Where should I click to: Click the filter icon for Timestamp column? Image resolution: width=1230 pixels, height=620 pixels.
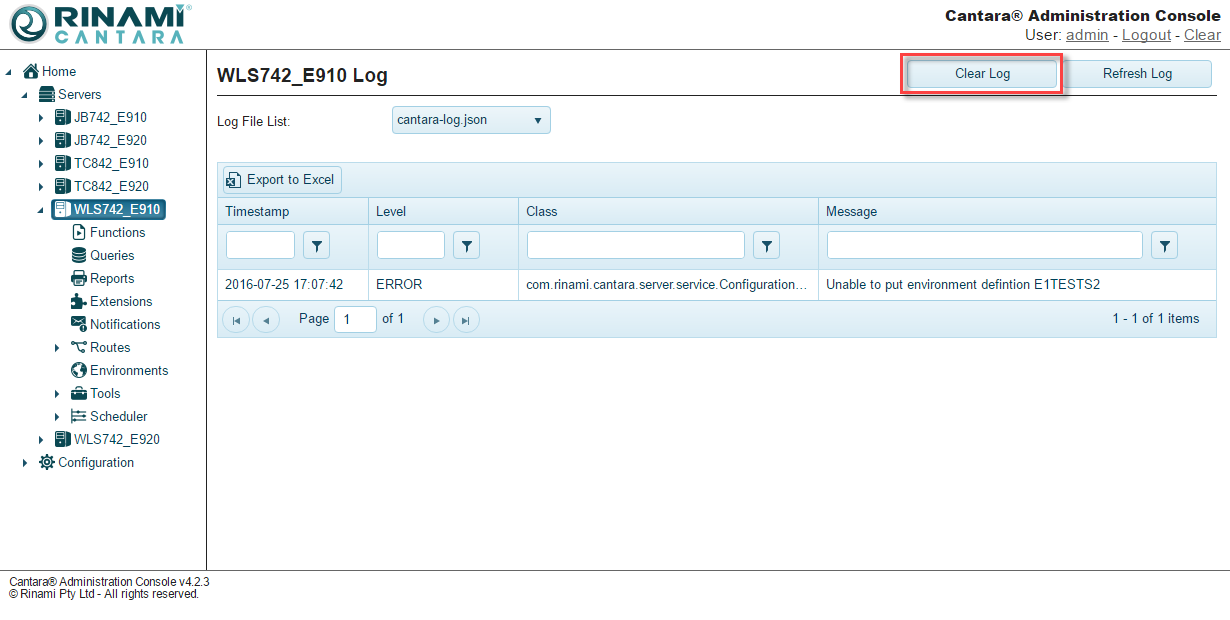316,245
